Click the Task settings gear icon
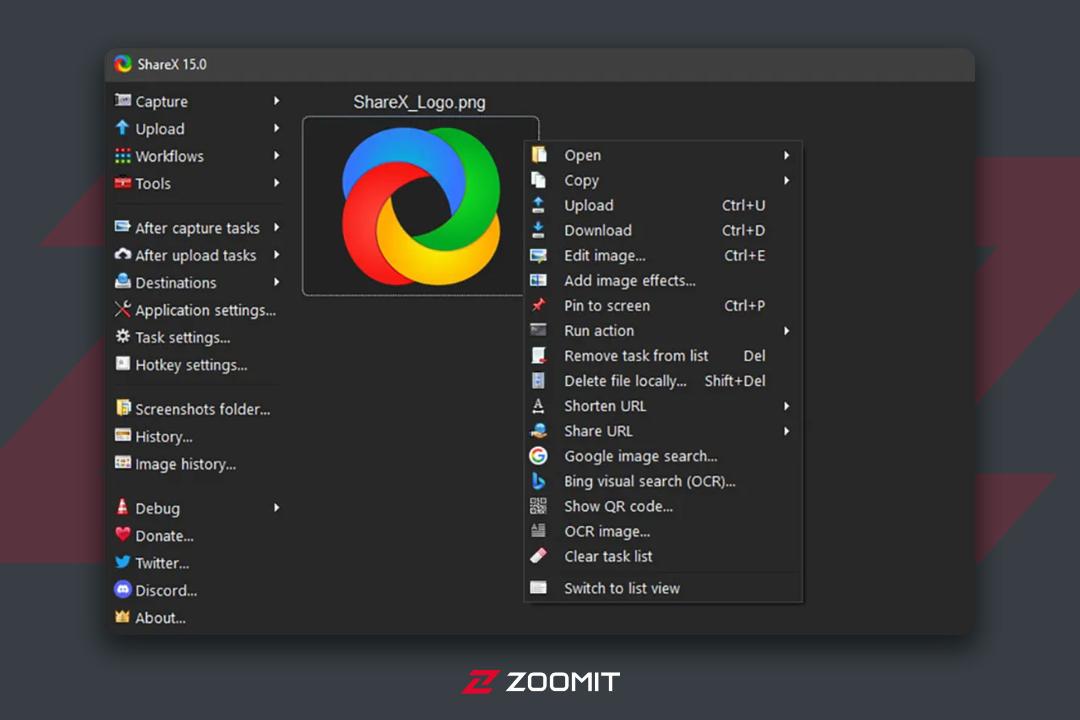This screenshot has width=1080, height=720. [x=123, y=336]
